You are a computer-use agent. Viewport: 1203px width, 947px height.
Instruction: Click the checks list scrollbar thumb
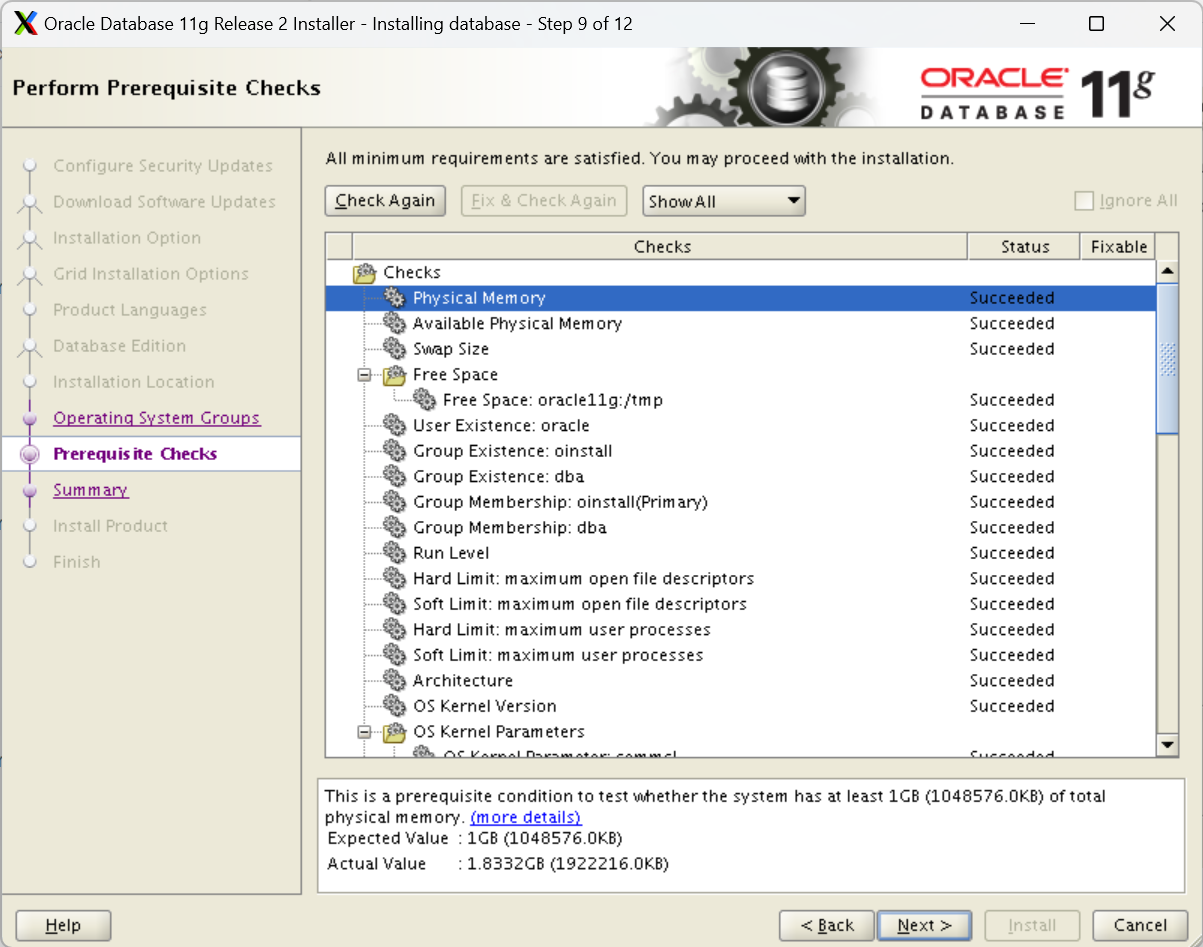click(1167, 358)
